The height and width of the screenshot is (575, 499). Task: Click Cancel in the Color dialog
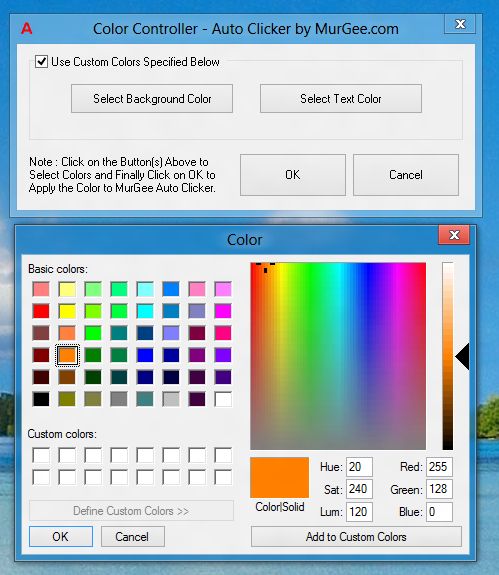click(132, 536)
